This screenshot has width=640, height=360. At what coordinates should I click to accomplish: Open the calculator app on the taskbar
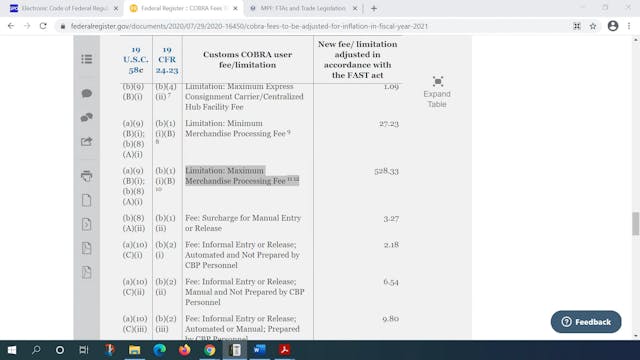235,350
